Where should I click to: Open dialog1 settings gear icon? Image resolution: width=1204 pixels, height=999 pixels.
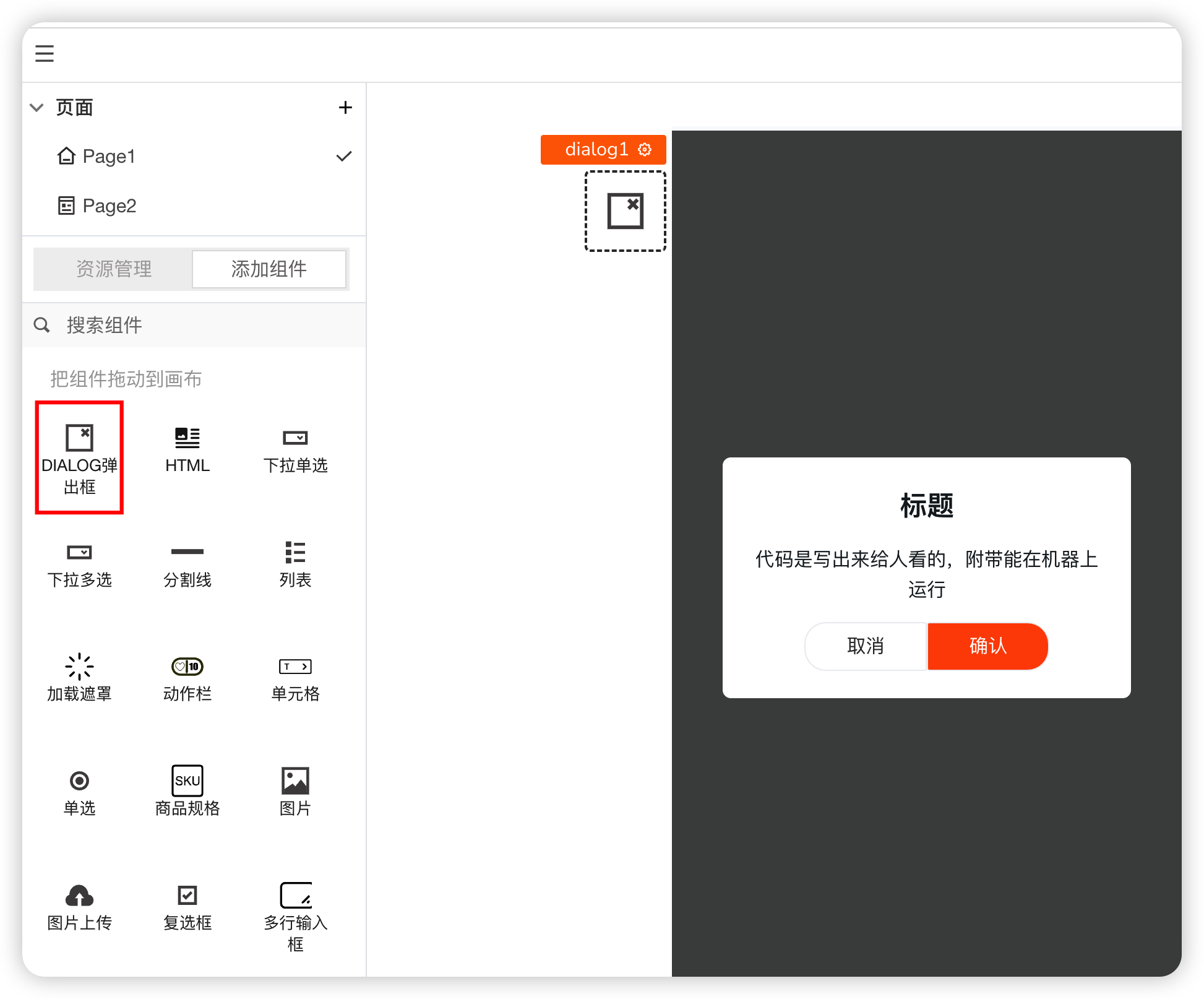point(645,150)
